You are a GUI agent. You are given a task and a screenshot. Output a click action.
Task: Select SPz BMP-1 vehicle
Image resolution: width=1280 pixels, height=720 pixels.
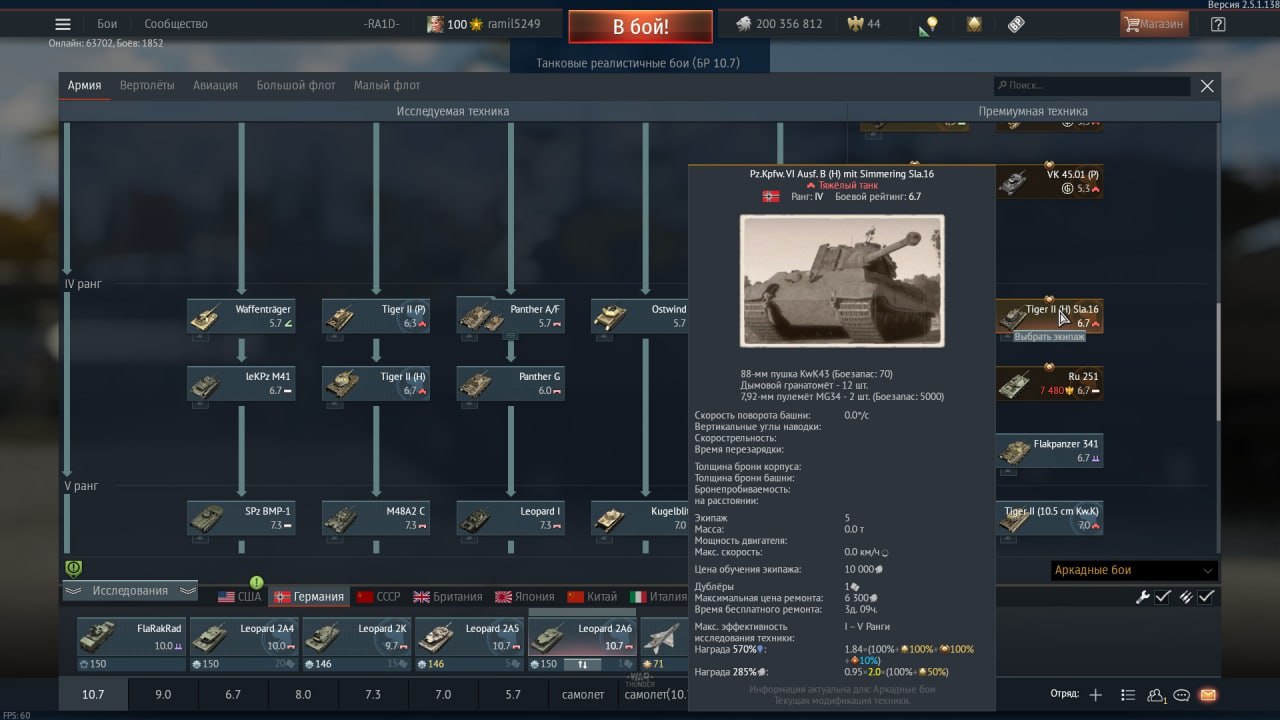[241, 518]
